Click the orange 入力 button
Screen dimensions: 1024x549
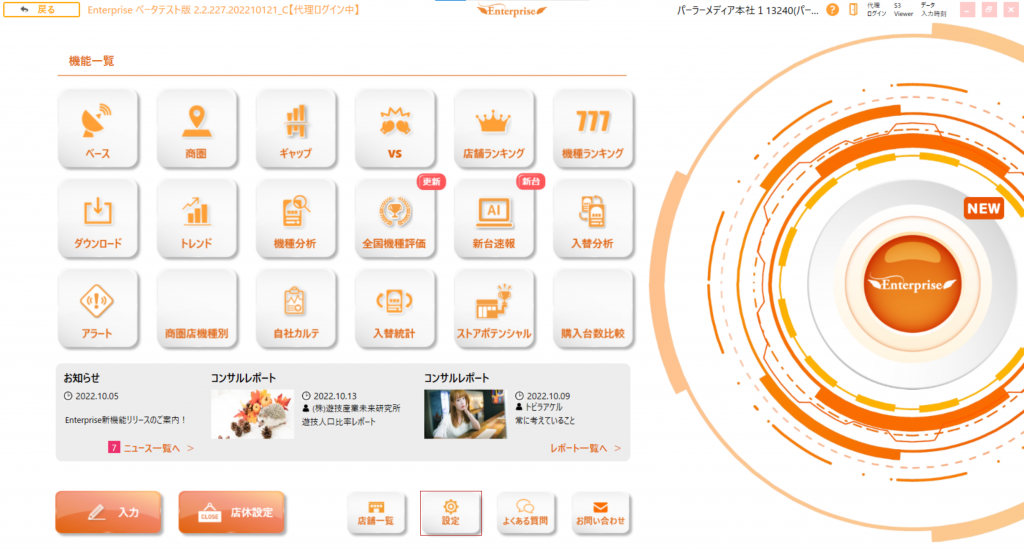108,512
